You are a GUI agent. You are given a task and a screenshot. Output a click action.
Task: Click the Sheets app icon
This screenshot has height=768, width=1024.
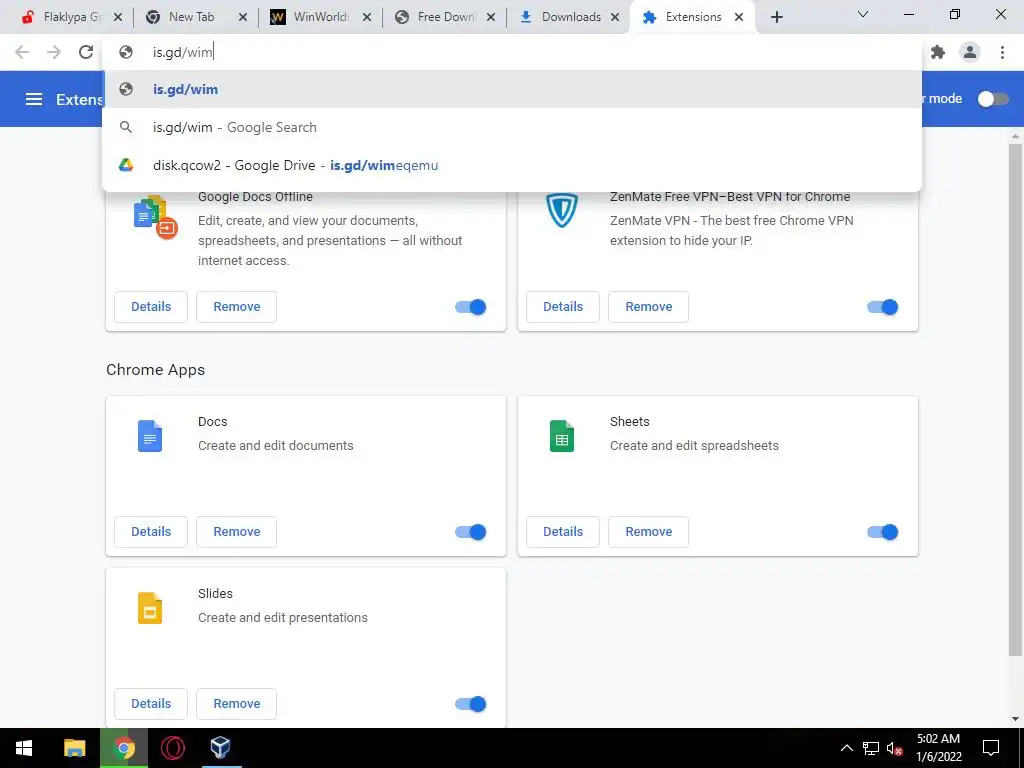coord(562,436)
